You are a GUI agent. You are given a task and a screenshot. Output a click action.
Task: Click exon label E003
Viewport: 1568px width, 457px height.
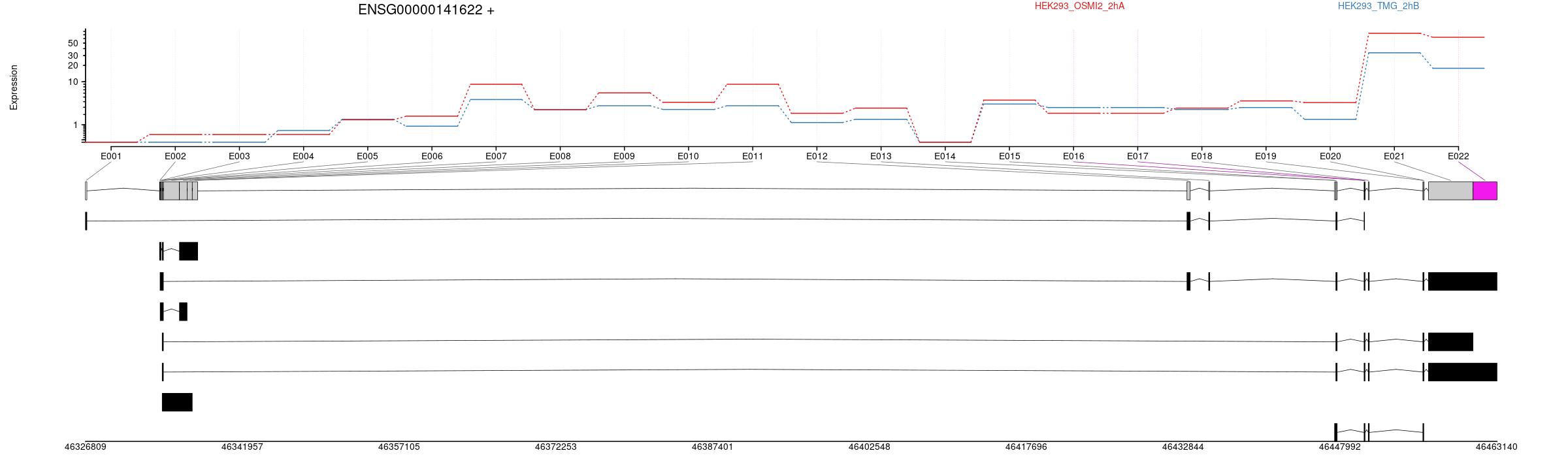(x=239, y=156)
